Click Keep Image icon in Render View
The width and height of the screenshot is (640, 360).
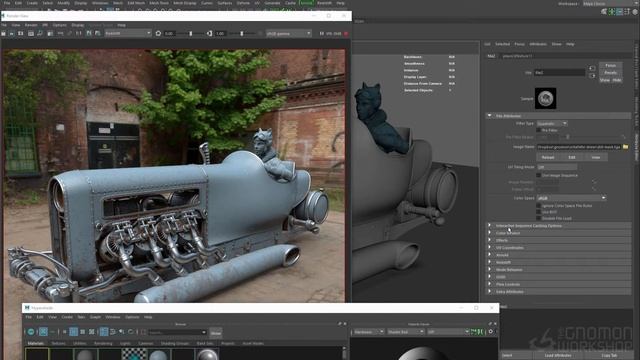[89, 33]
